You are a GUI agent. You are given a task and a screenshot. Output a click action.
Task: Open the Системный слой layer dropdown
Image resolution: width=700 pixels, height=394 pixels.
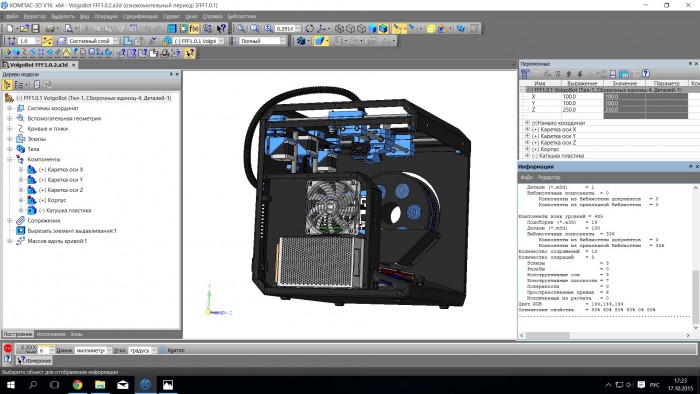coord(116,41)
